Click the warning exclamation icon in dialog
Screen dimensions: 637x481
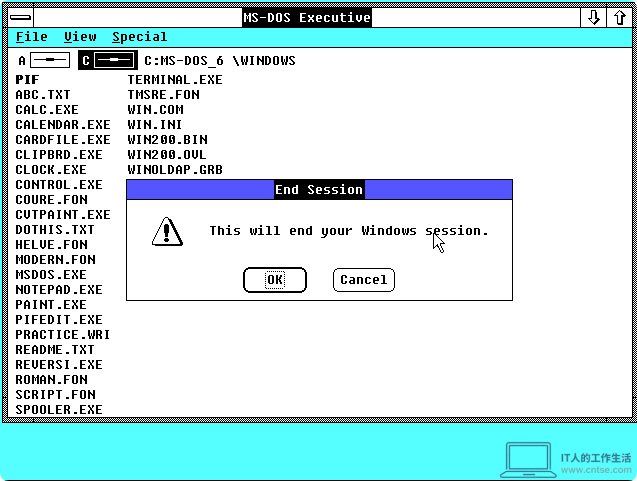167,232
